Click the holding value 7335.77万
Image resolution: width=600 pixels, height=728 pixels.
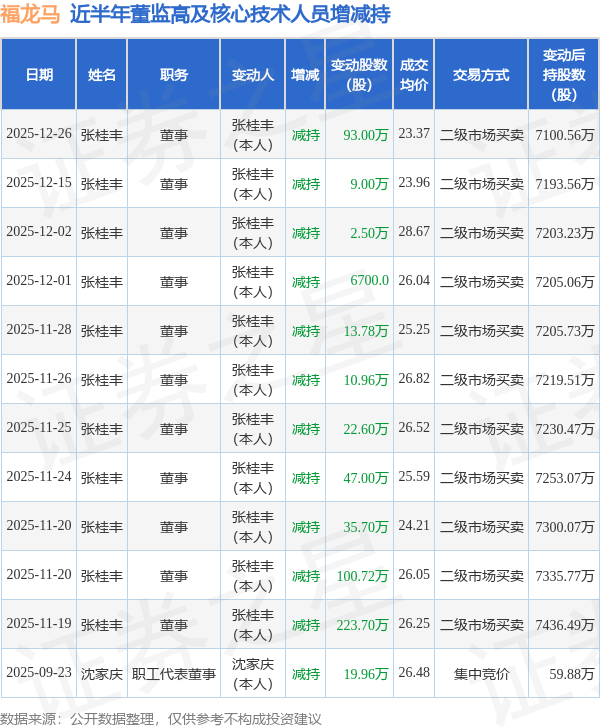click(x=564, y=576)
